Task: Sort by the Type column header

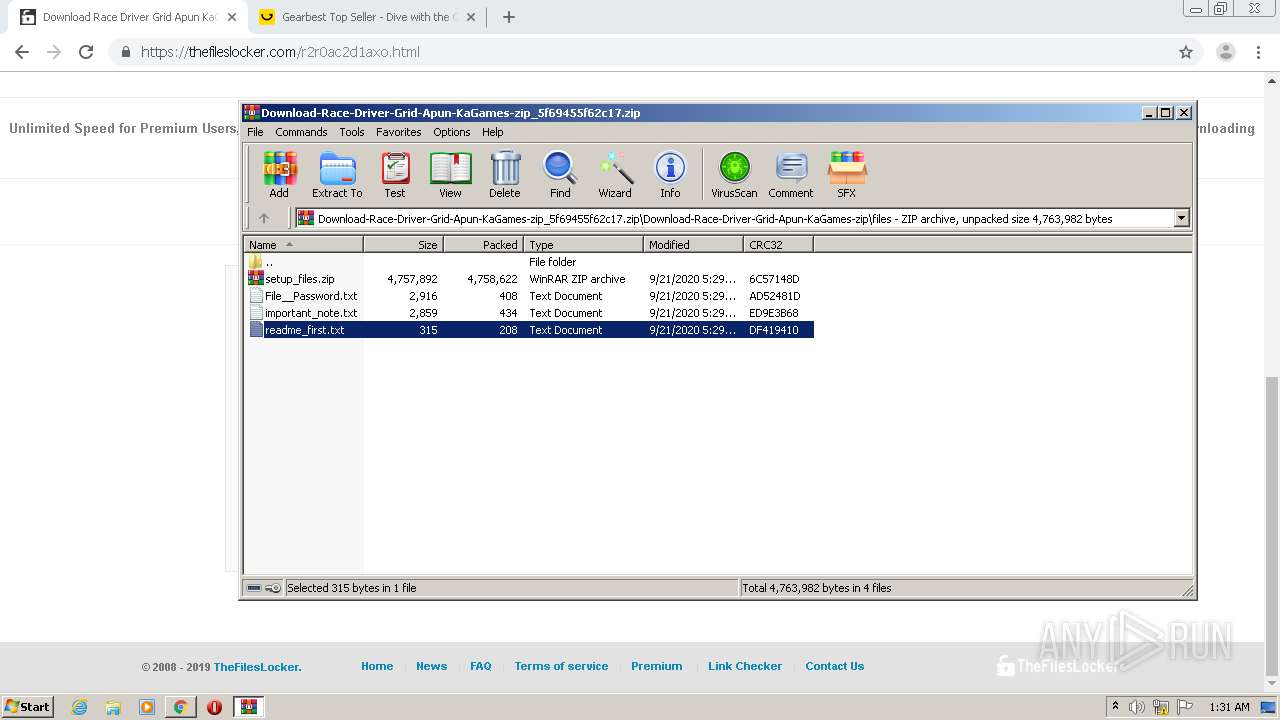Action: (583, 244)
